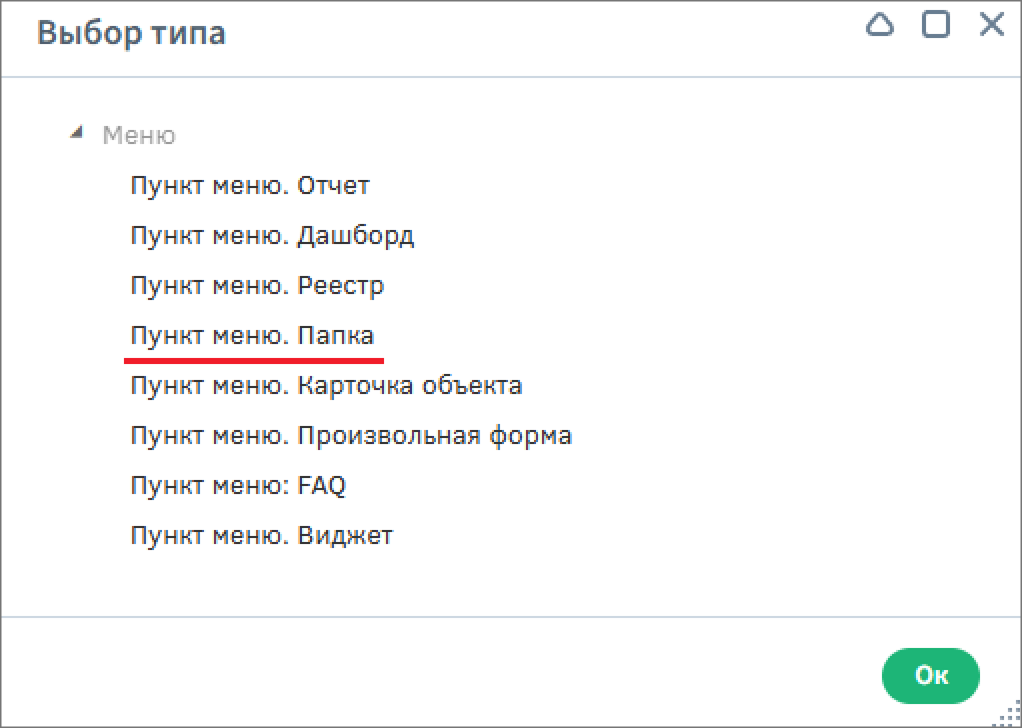
Task: Close the Выбор типа dialog
Action: pos(991,25)
